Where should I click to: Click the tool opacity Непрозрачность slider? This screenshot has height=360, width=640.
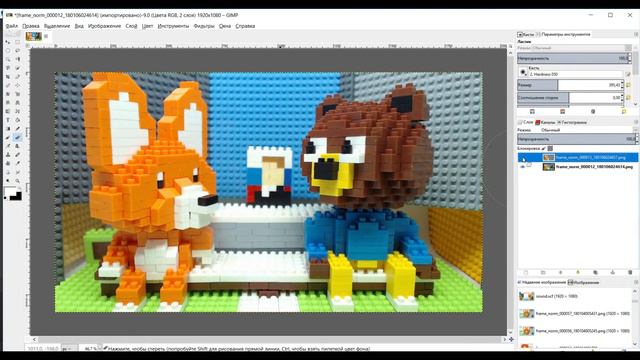pos(574,58)
